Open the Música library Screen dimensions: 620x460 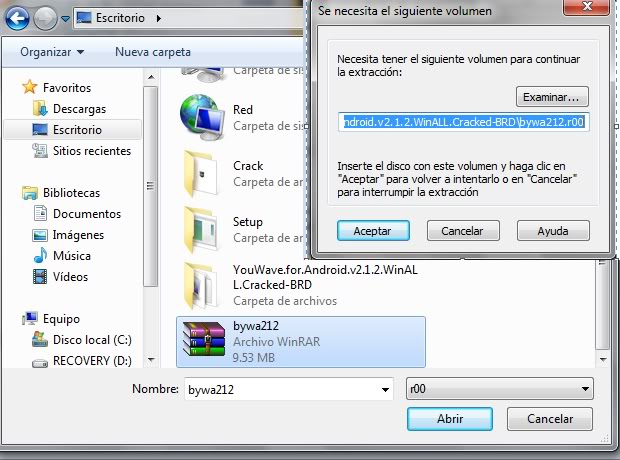[x=72, y=256]
